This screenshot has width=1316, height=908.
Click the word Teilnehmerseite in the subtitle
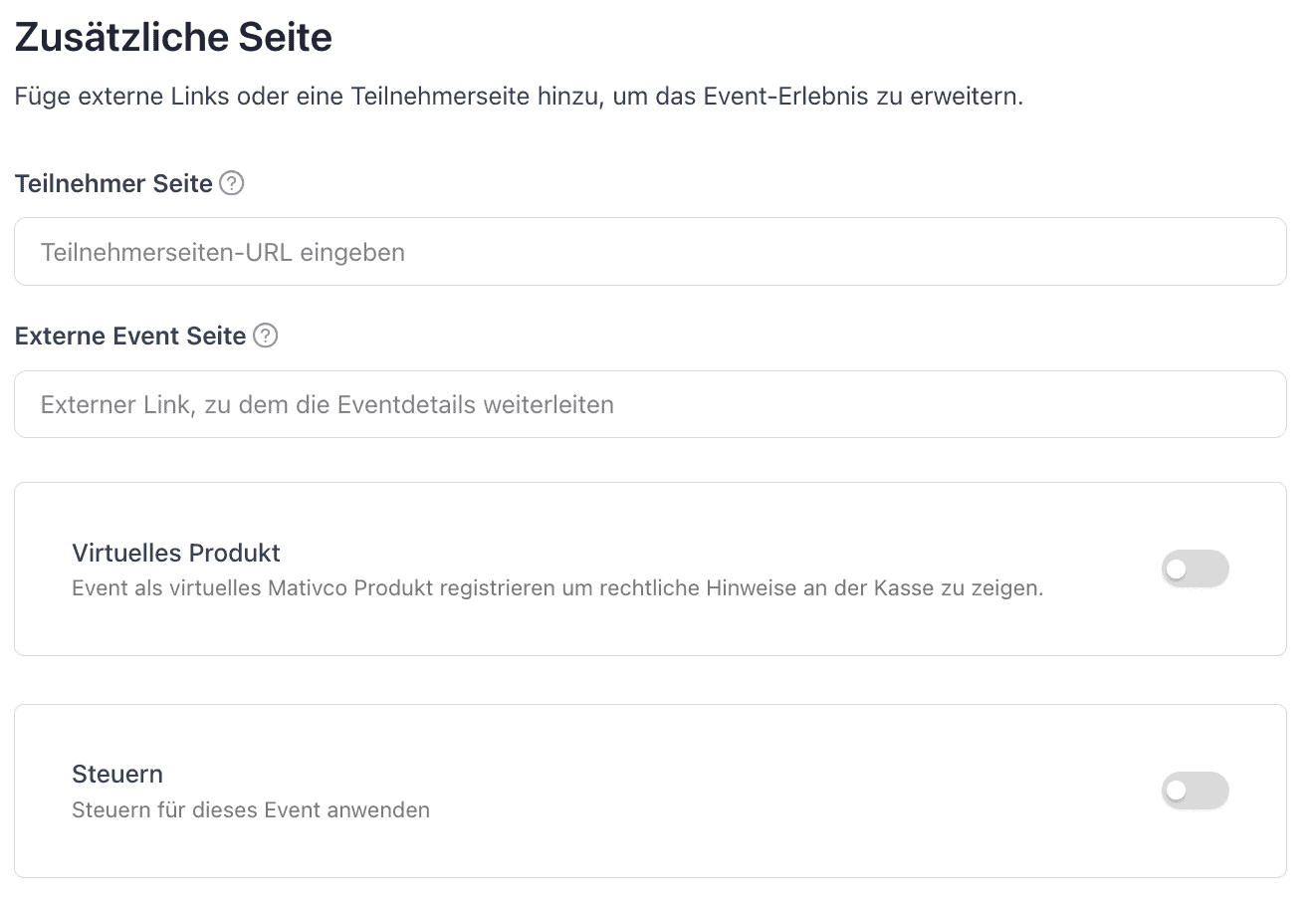point(424,98)
